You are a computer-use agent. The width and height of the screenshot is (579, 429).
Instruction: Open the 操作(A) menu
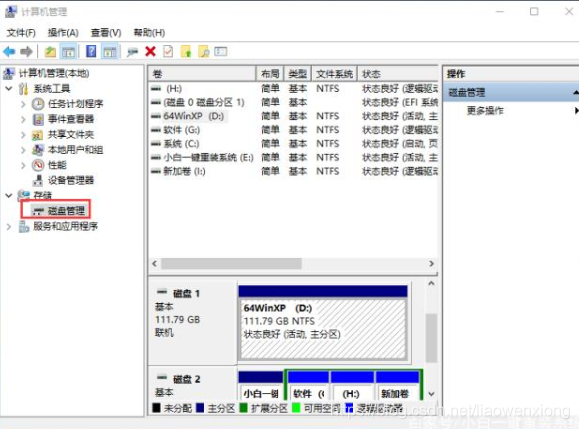click(63, 33)
